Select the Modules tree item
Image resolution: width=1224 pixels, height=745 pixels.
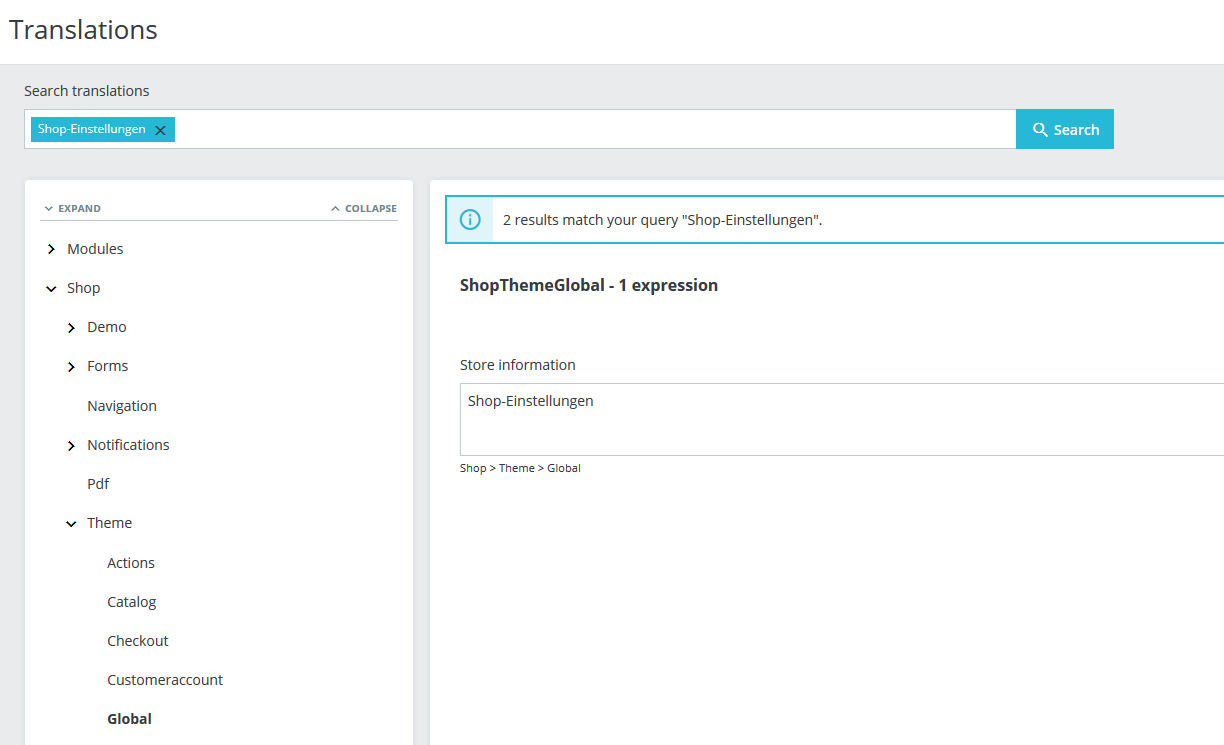click(x=95, y=249)
